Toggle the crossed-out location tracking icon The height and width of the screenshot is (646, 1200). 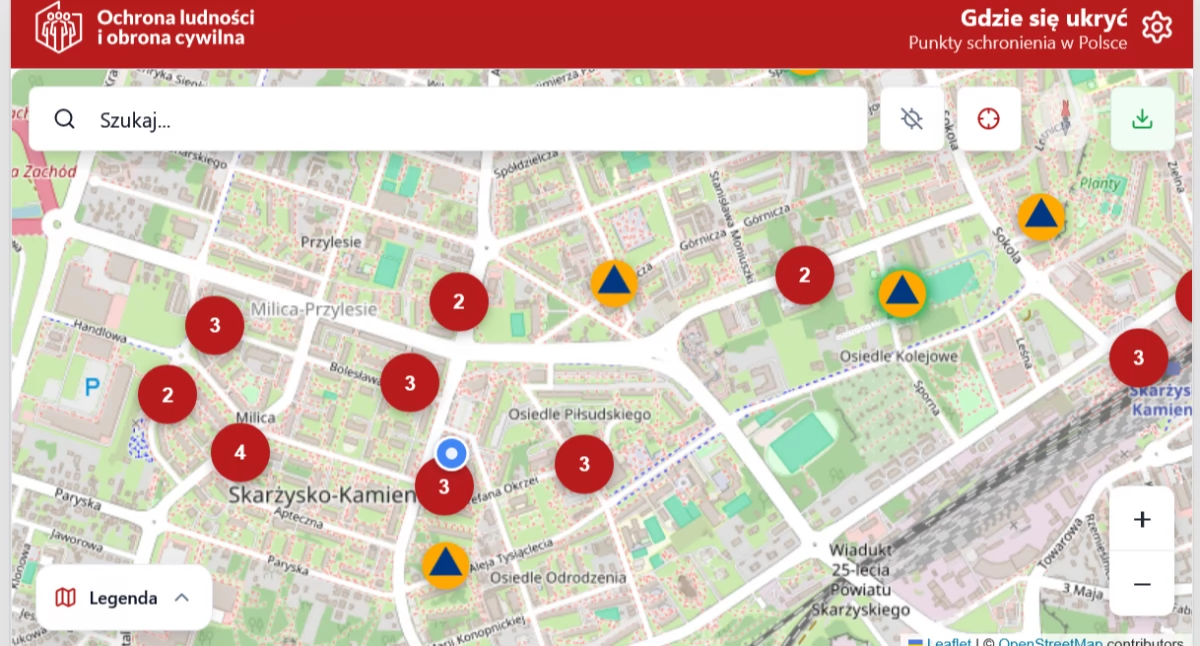(x=911, y=118)
